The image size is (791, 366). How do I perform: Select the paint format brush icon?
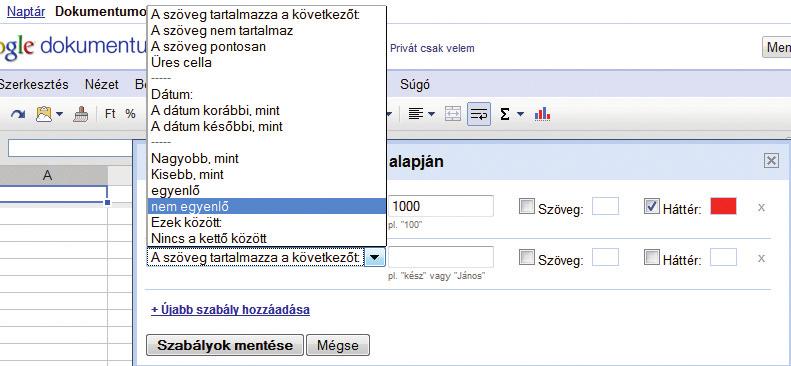coord(81,114)
